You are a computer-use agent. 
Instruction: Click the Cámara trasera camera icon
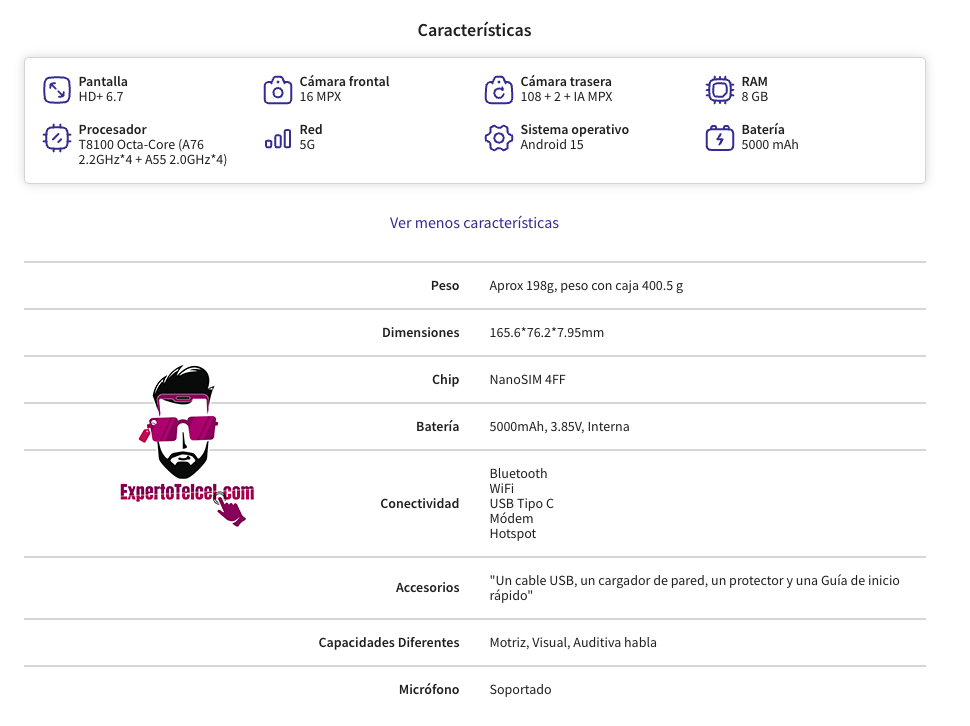coord(499,90)
